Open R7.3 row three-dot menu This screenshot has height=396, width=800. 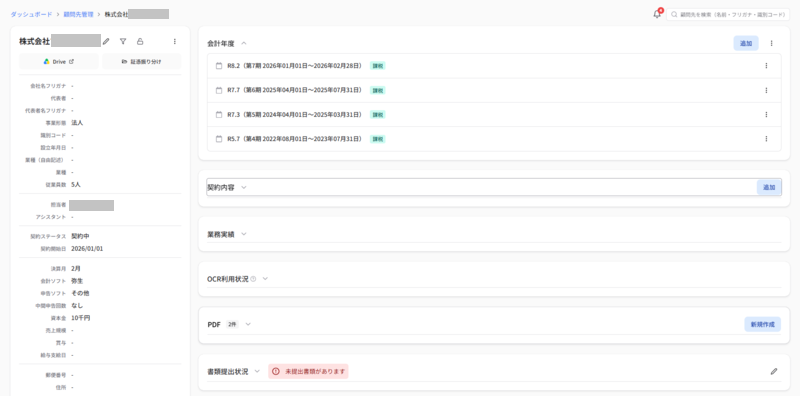[766, 114]
